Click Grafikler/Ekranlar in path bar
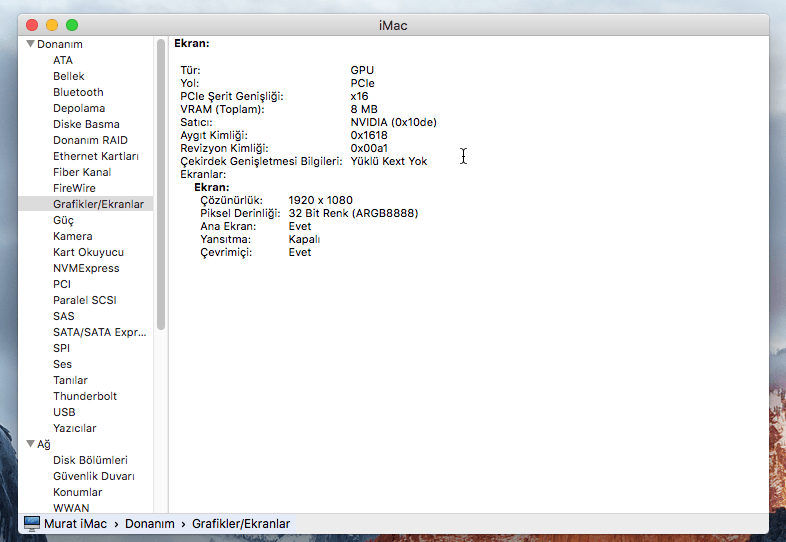 (241, 524)
